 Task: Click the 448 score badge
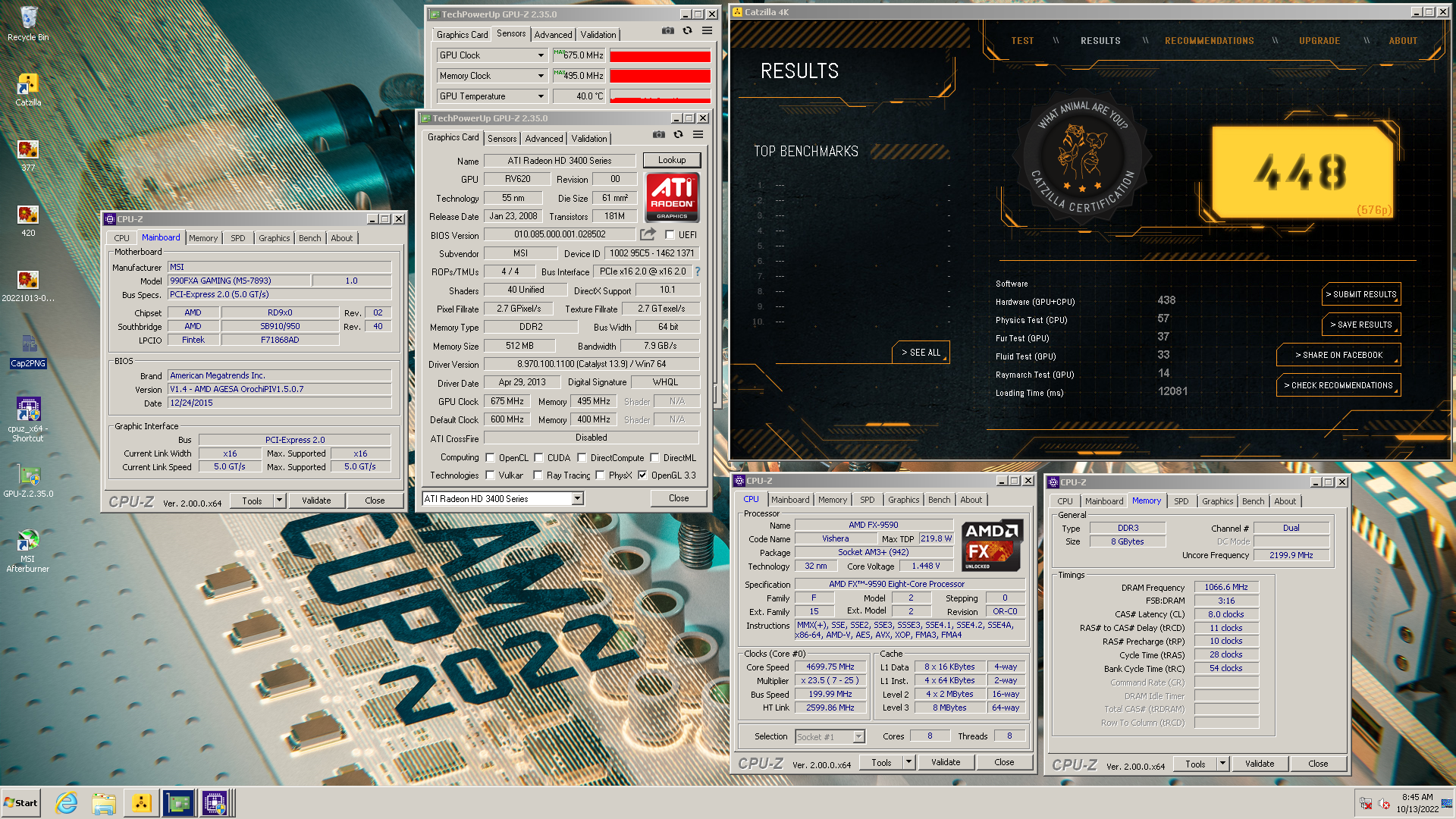coord(1301,172)
